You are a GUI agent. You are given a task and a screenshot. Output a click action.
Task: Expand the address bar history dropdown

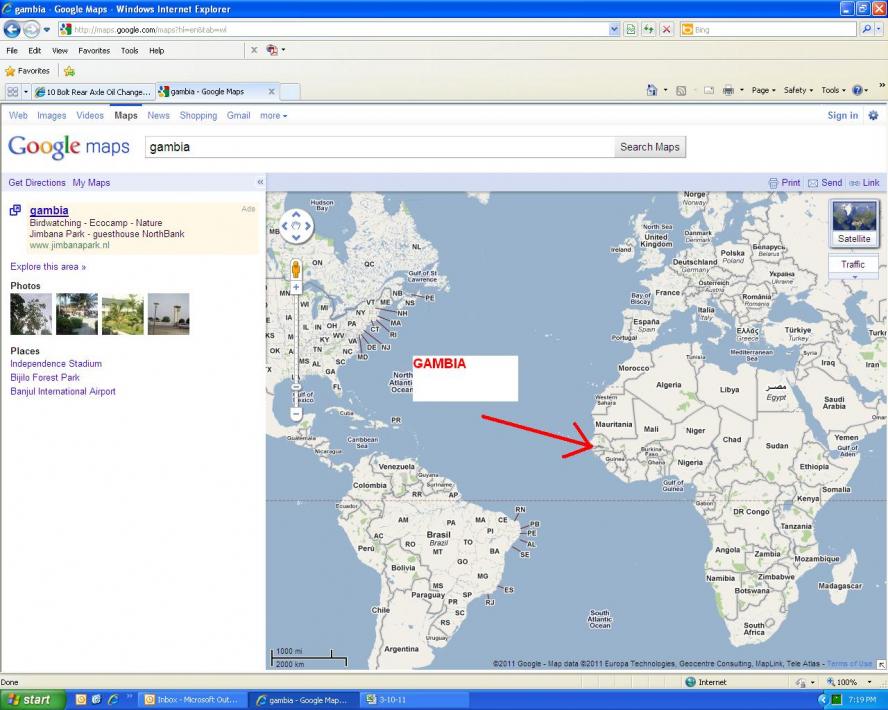click(614, 29)
